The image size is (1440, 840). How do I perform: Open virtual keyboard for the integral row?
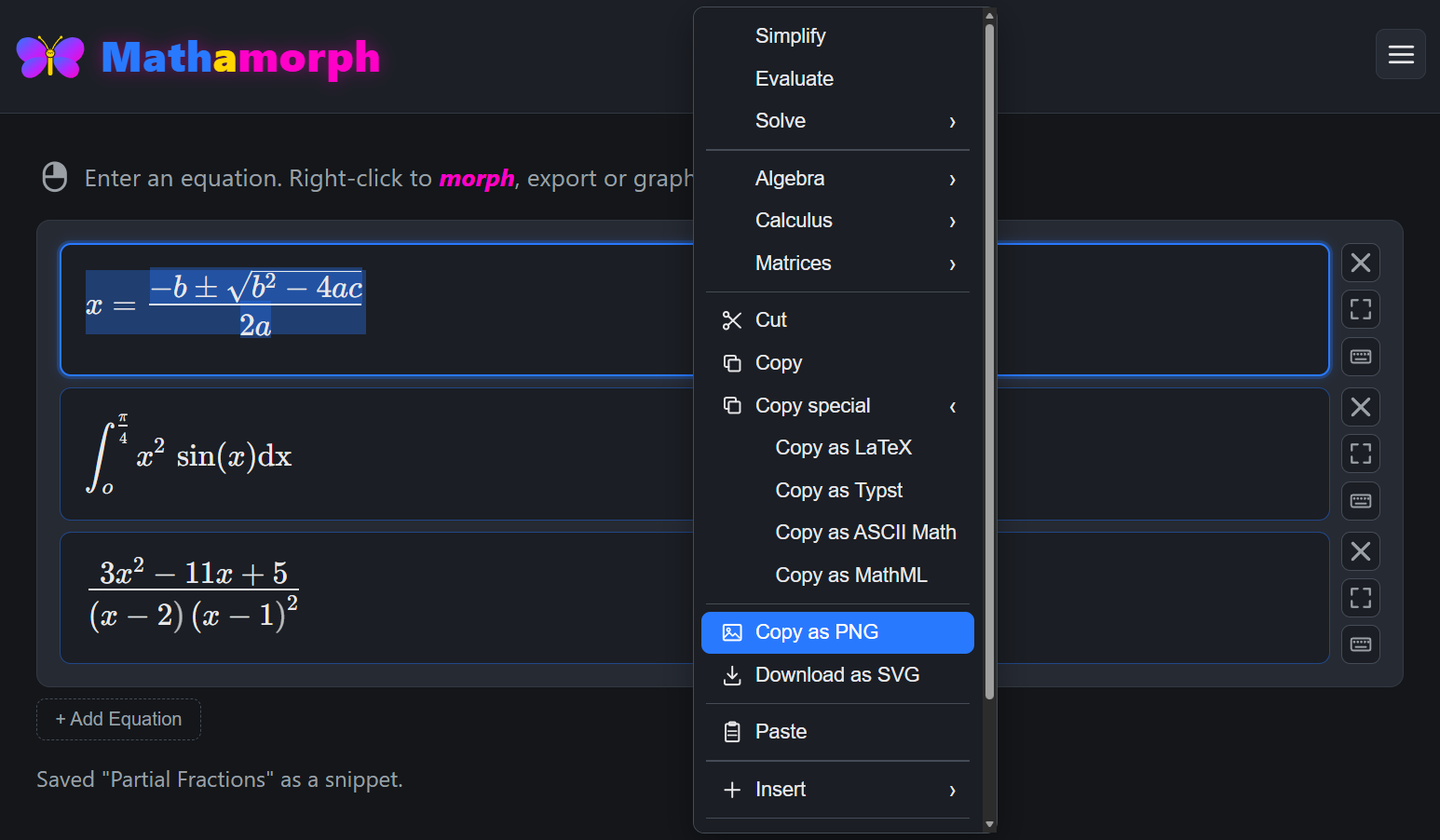tap(1361, 501)
